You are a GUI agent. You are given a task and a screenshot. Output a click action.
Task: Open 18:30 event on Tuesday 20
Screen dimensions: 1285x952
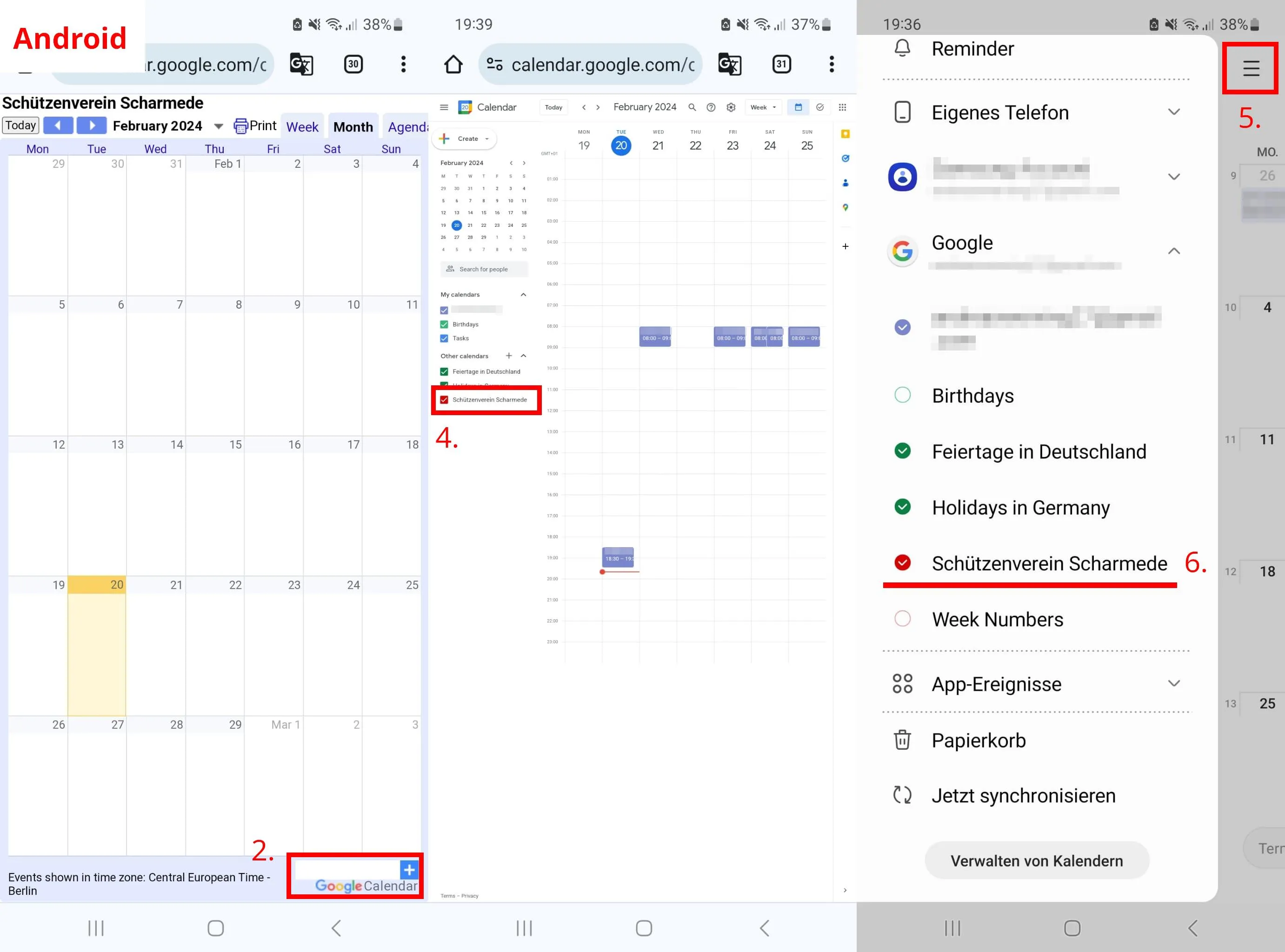click(x=618, y=558)
